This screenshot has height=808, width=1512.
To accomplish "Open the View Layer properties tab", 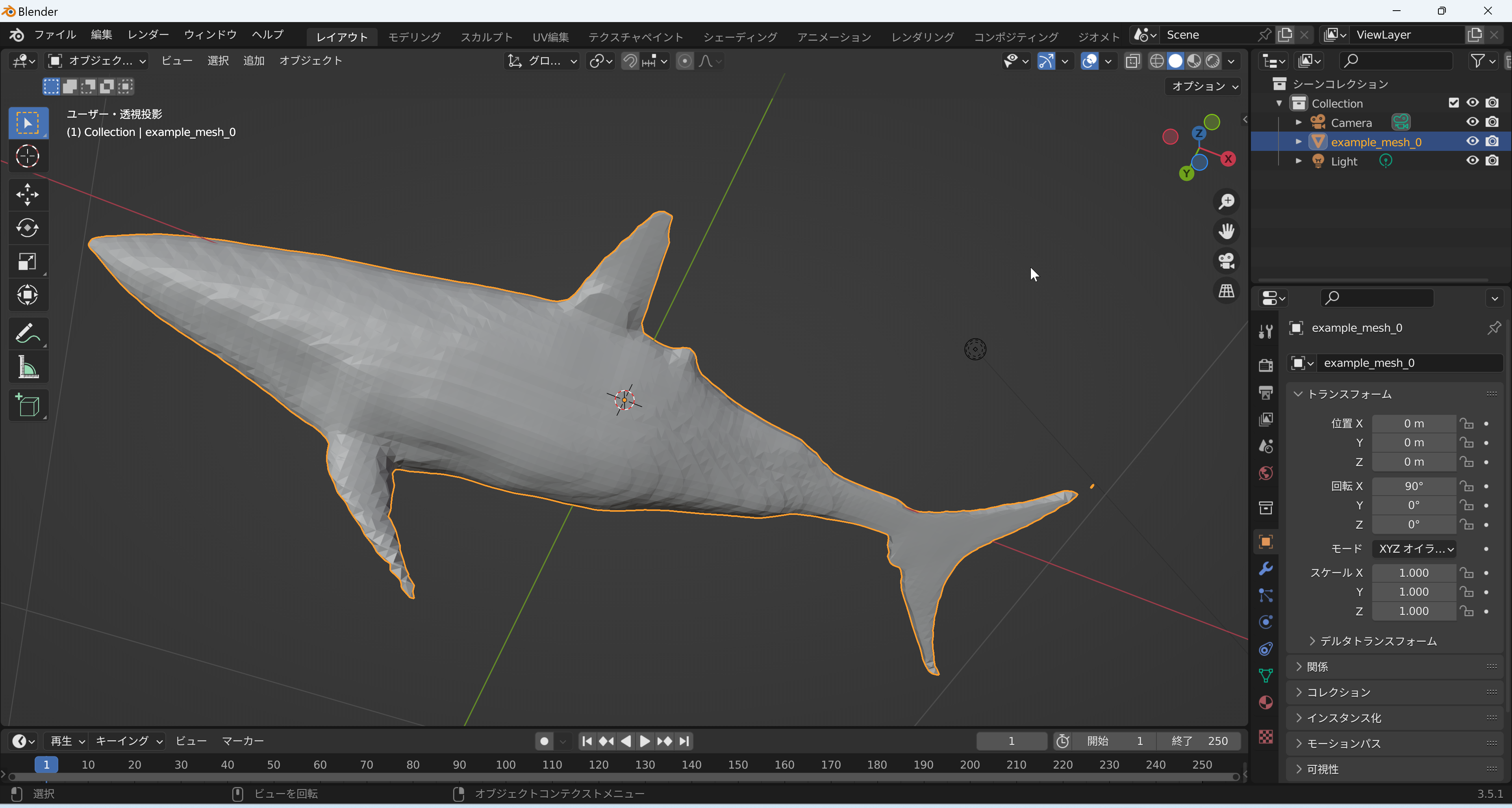I will coord(1266,419).
